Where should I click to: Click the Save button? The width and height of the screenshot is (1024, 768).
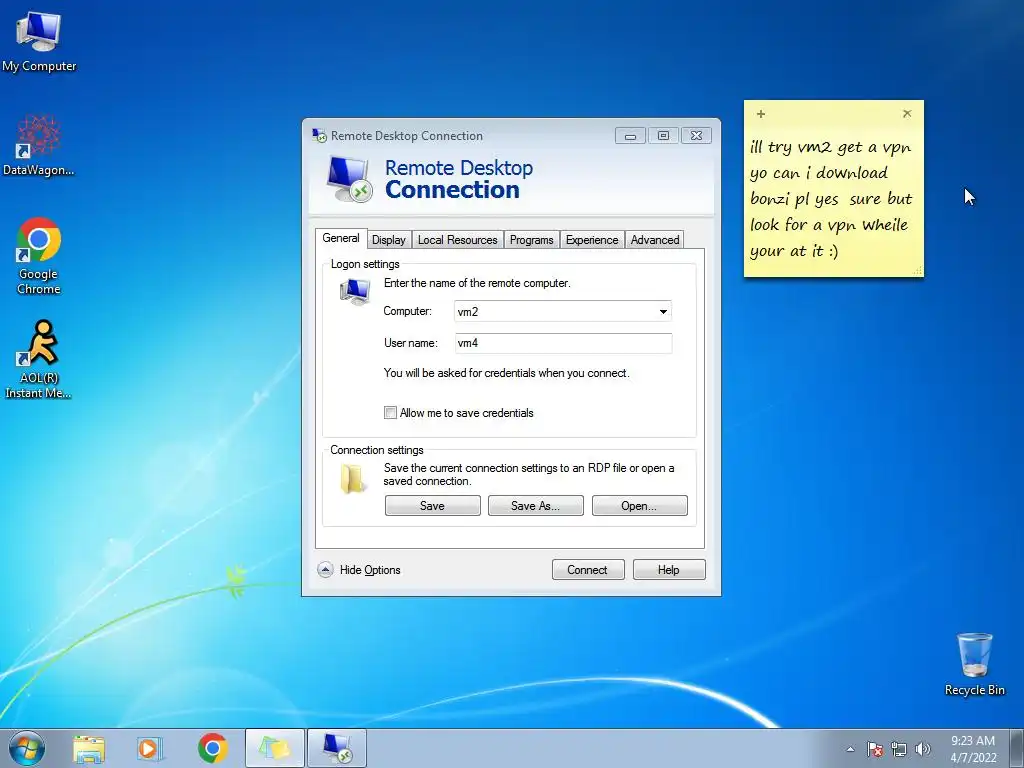(432, 505)
